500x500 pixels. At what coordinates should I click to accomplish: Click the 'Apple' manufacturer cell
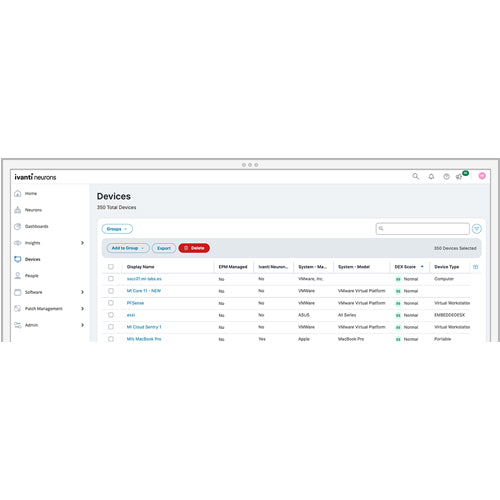point(304,339)
